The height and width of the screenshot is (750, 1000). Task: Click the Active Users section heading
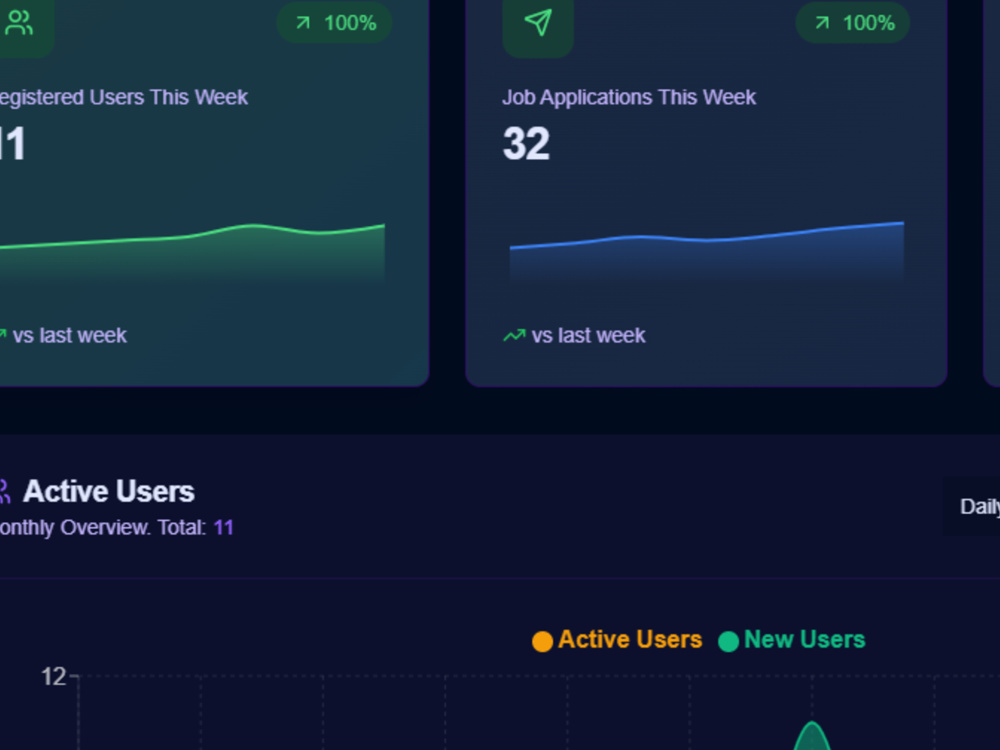click(x=108, y=491)
